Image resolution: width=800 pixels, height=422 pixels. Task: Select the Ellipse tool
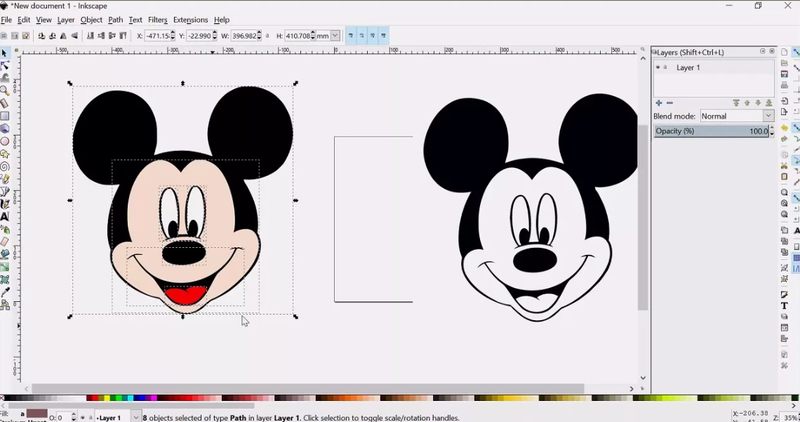click(5, 141)
